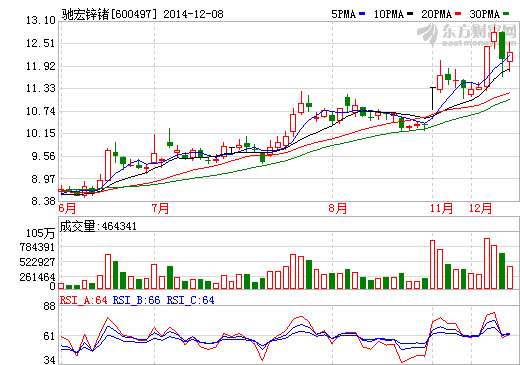
Task: Click the 10PMA legend label
Action: [x=388, y=14]
